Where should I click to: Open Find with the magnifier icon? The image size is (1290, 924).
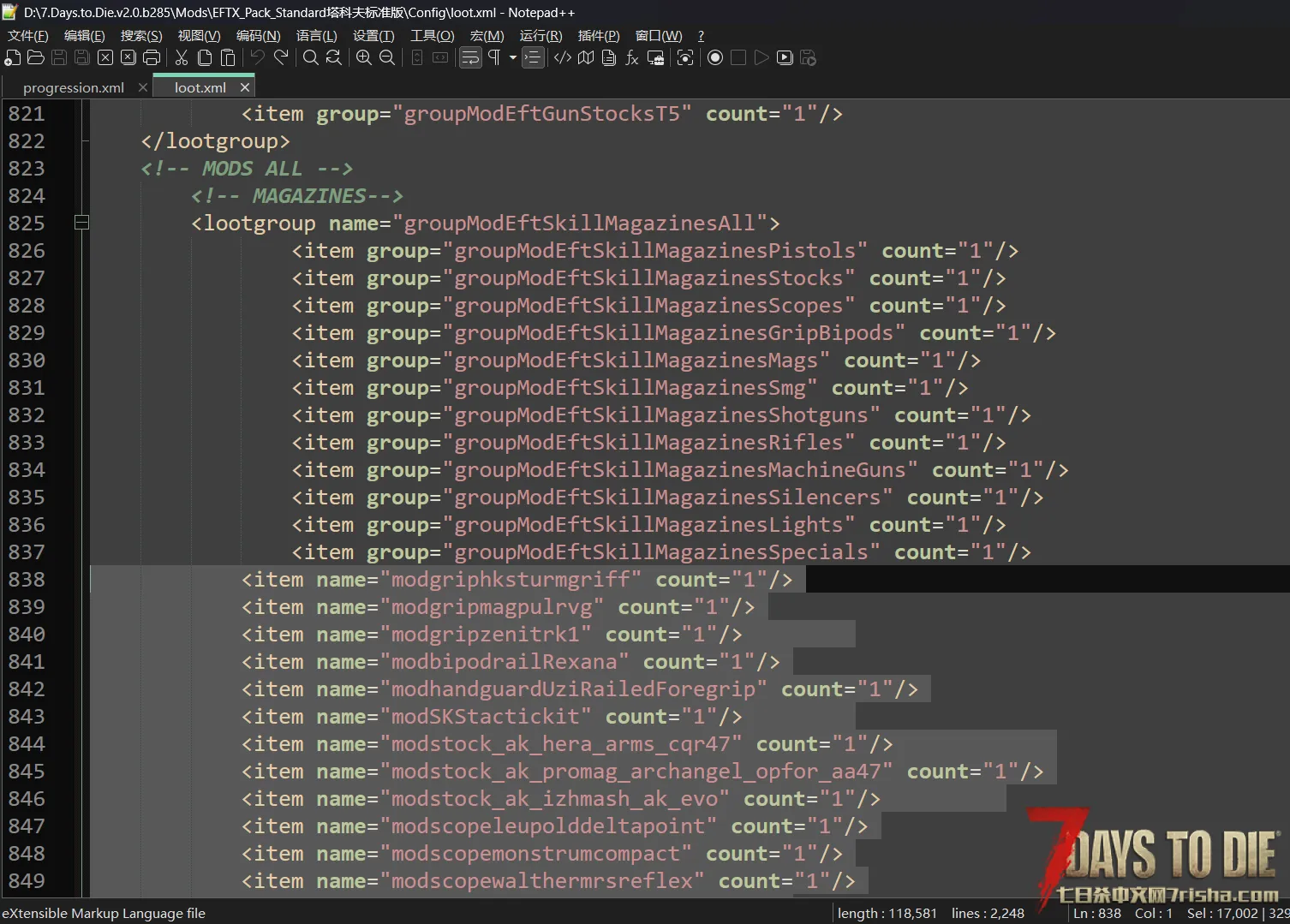311,58
